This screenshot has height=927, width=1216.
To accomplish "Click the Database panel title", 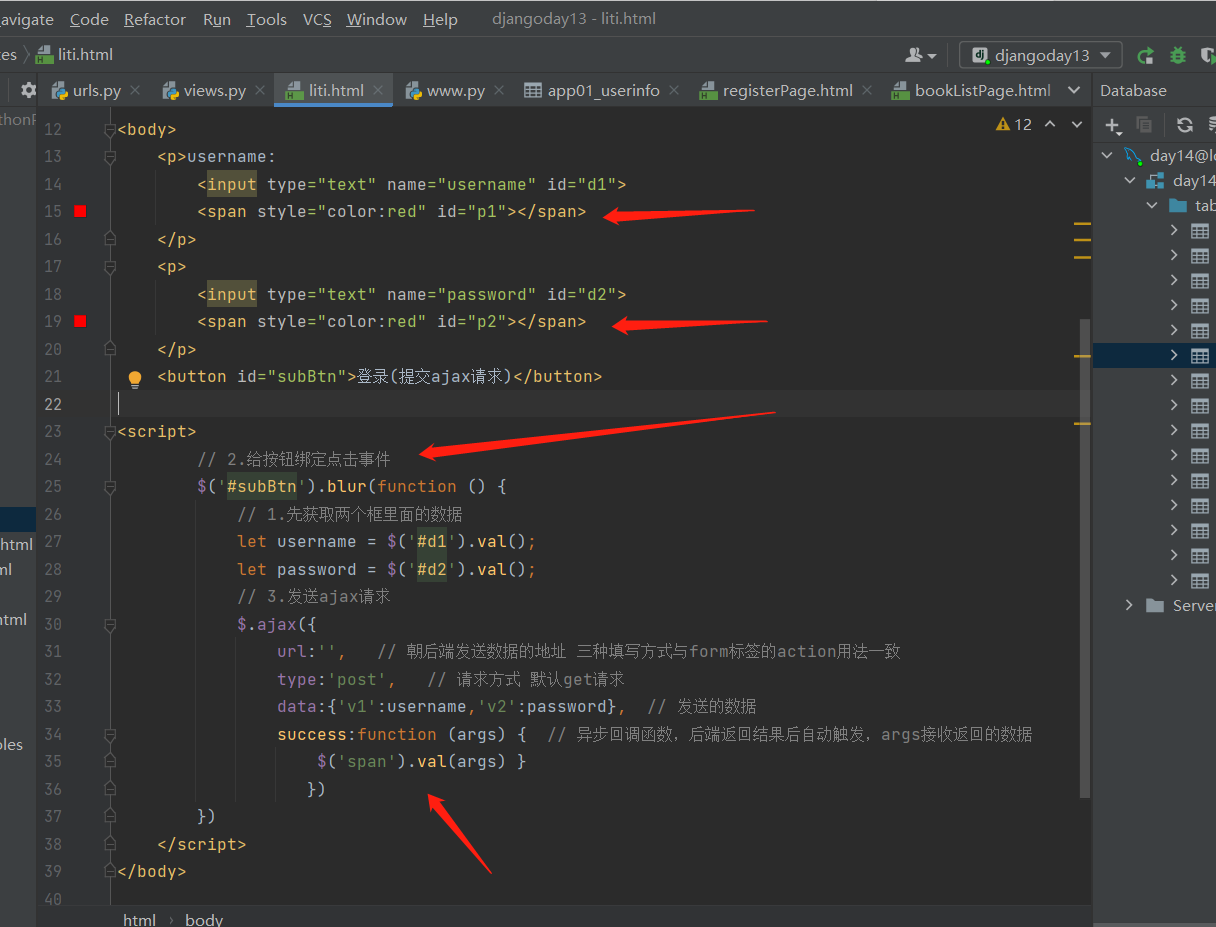I will pos(1133,90).
